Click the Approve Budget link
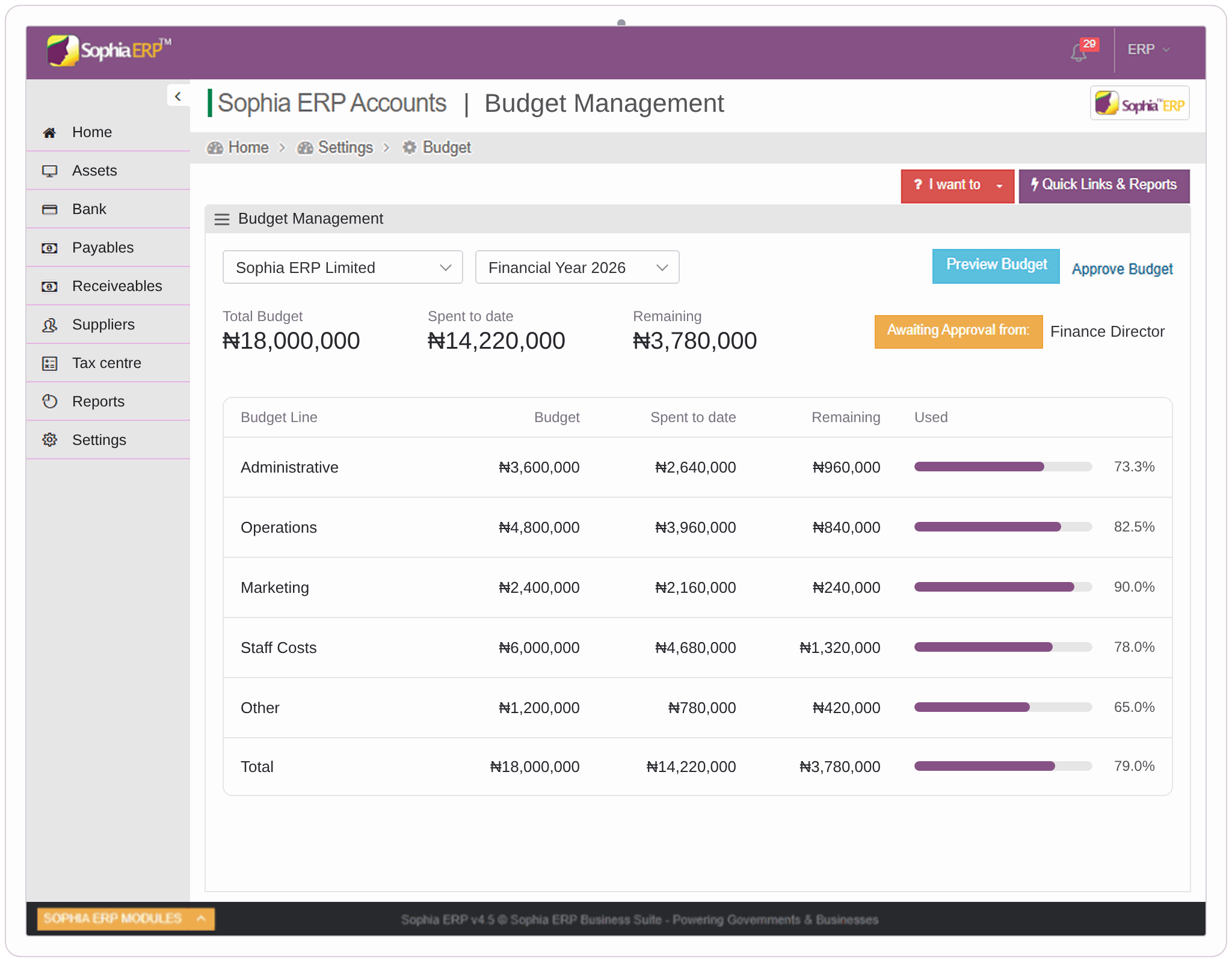1232x962 pixels. pyautogui.click(x=1122, y=269)
